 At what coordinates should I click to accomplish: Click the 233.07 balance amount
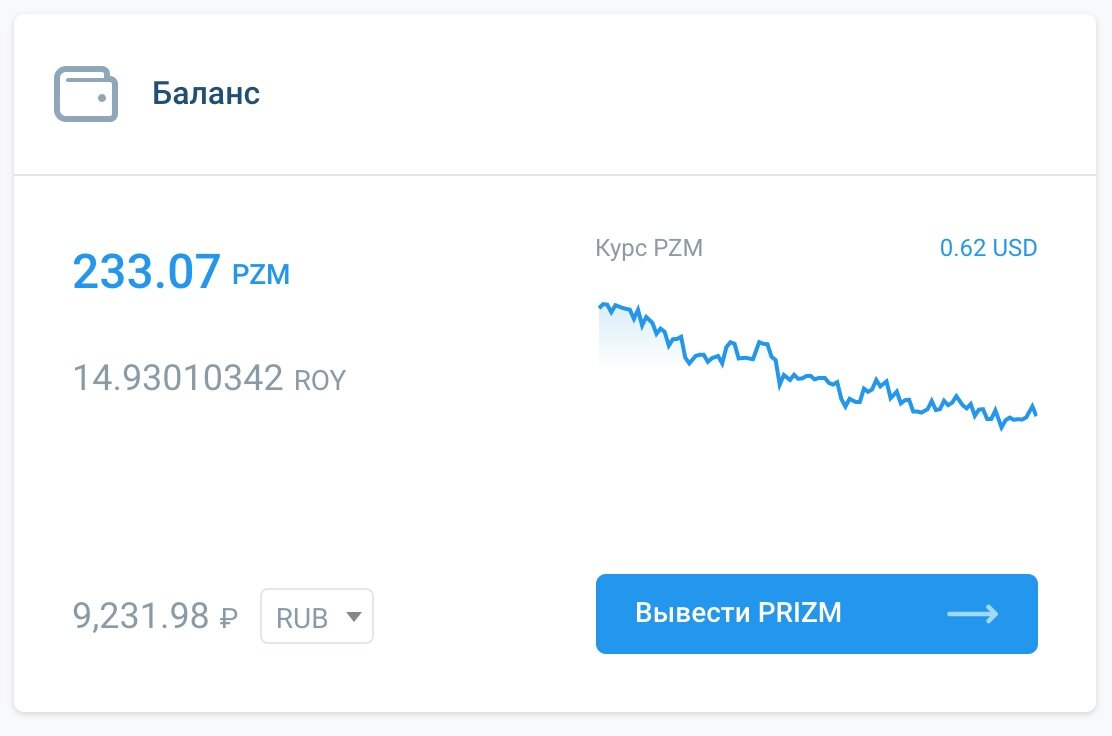pos(146,272)
